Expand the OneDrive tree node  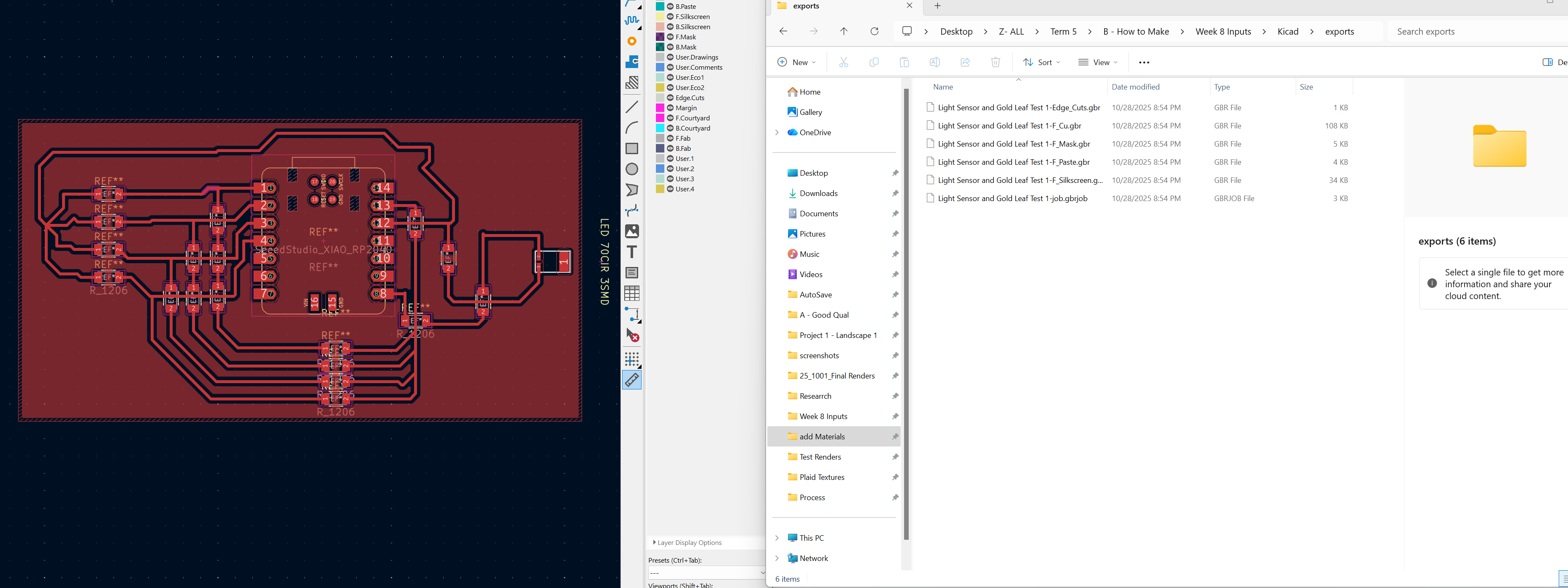click(777, 132)
